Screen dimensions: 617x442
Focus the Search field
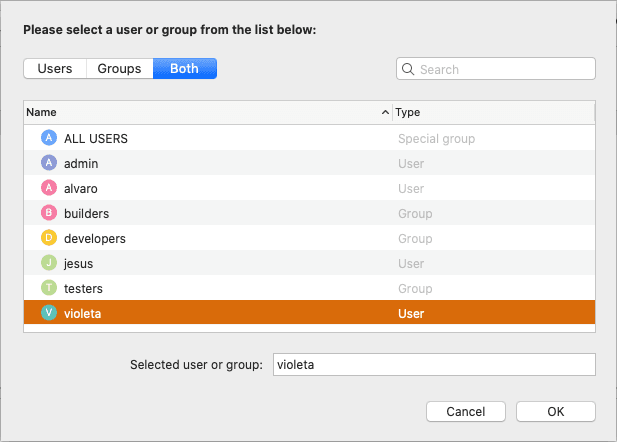[x=496, y=69]
